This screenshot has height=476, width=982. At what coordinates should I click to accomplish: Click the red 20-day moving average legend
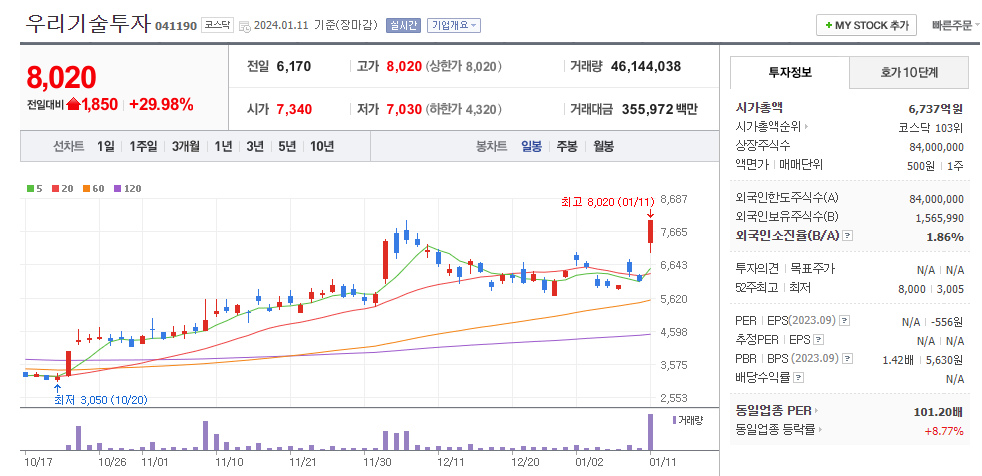(x=61, y=188)
